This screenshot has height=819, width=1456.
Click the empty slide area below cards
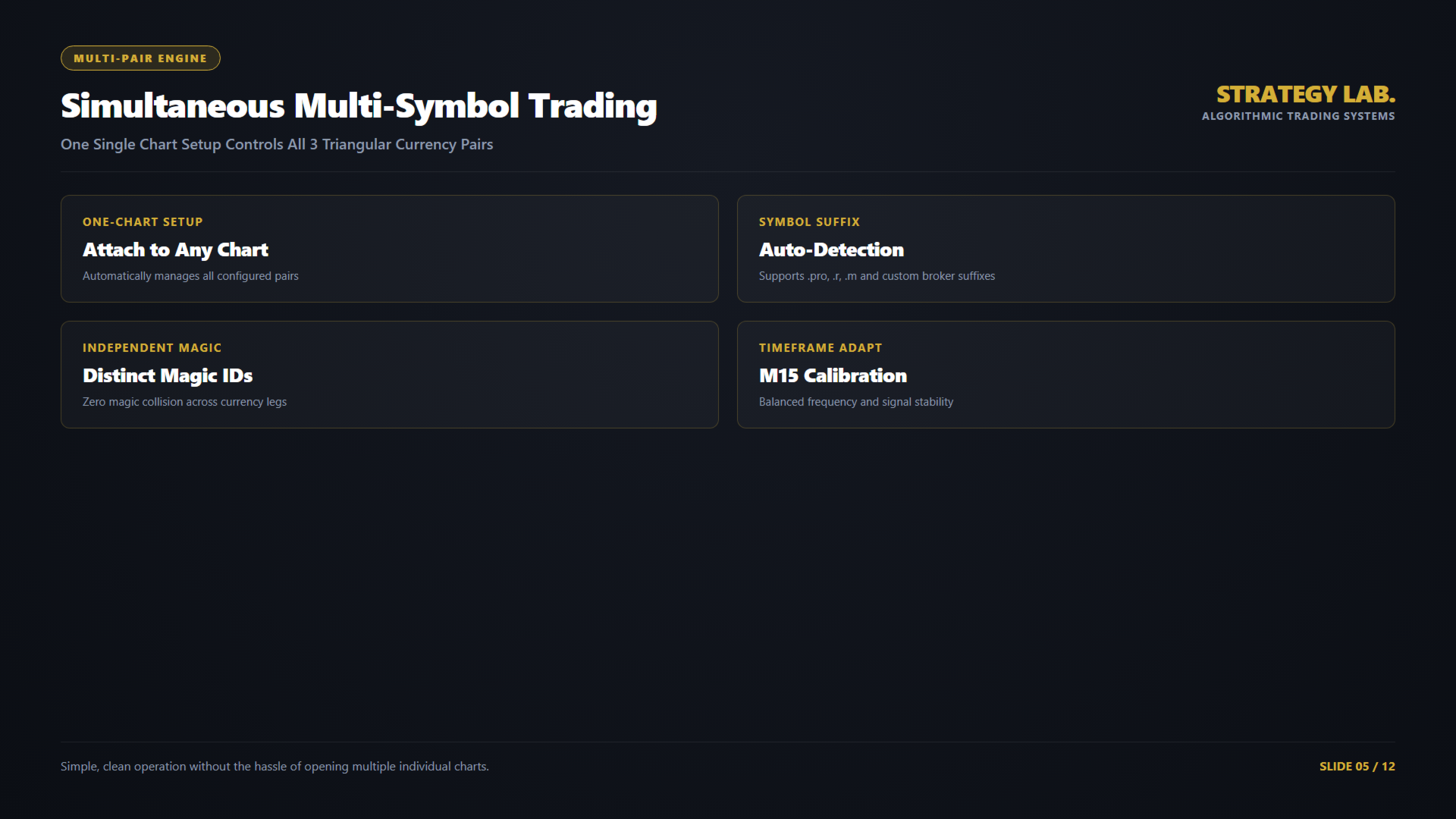click(728, 584)
